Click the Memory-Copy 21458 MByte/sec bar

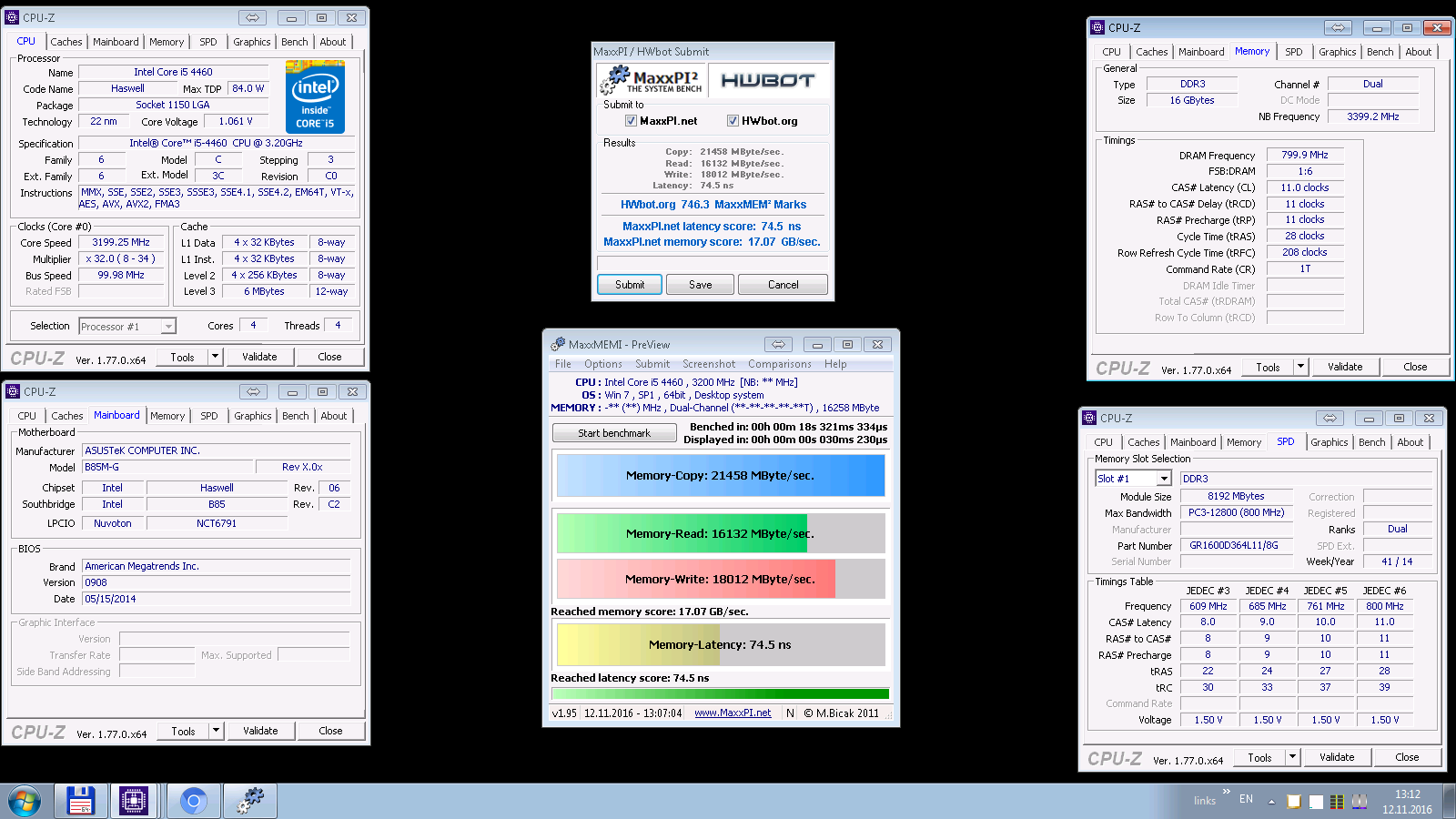720,475
